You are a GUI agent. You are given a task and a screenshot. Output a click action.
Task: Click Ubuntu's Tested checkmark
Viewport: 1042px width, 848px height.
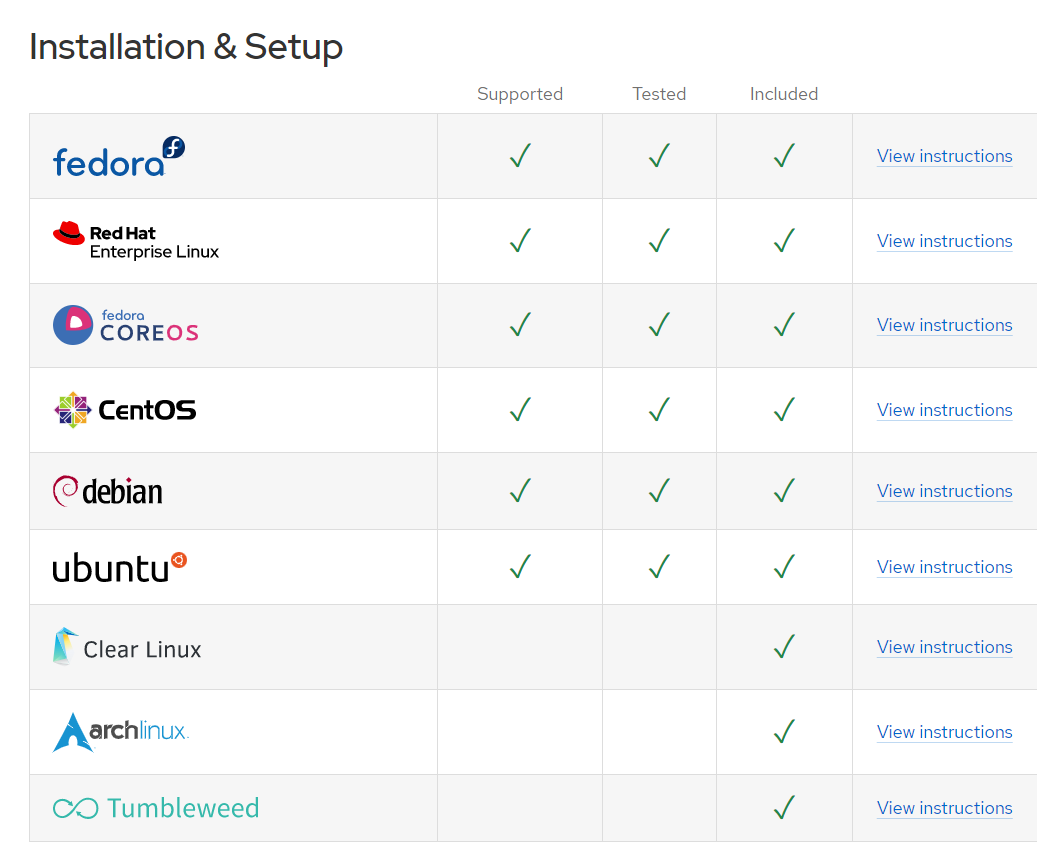pyautogui.click(x=659, y=567)
